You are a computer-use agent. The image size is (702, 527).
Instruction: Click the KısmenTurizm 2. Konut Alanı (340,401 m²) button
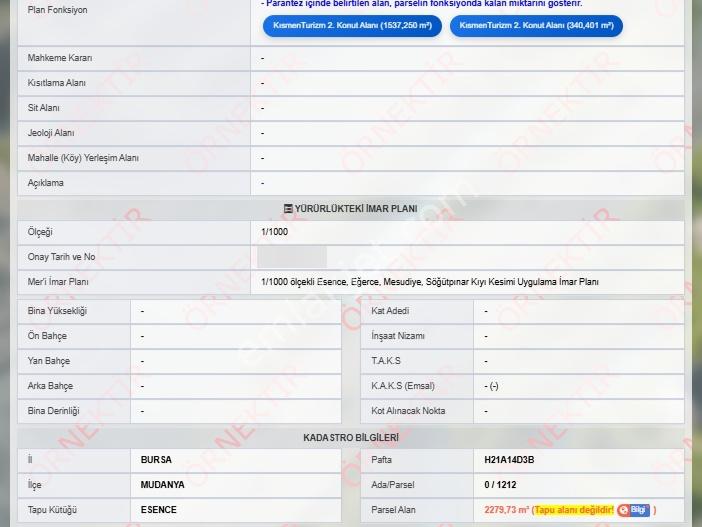pyautogui.click(x=536, y=26)
